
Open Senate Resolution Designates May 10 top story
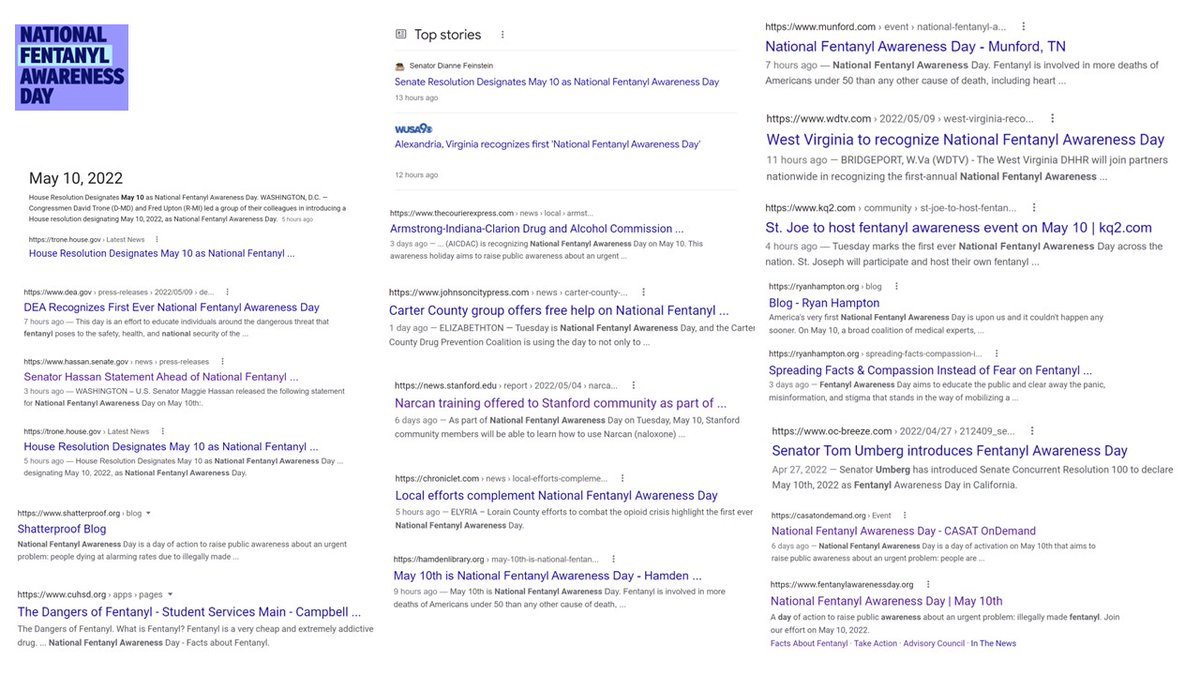[x=557, y=82]
